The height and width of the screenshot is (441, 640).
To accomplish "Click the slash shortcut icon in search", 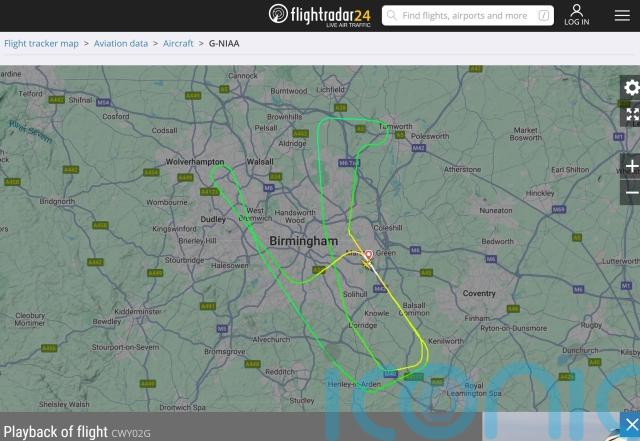I will click(x=543, y=16).
